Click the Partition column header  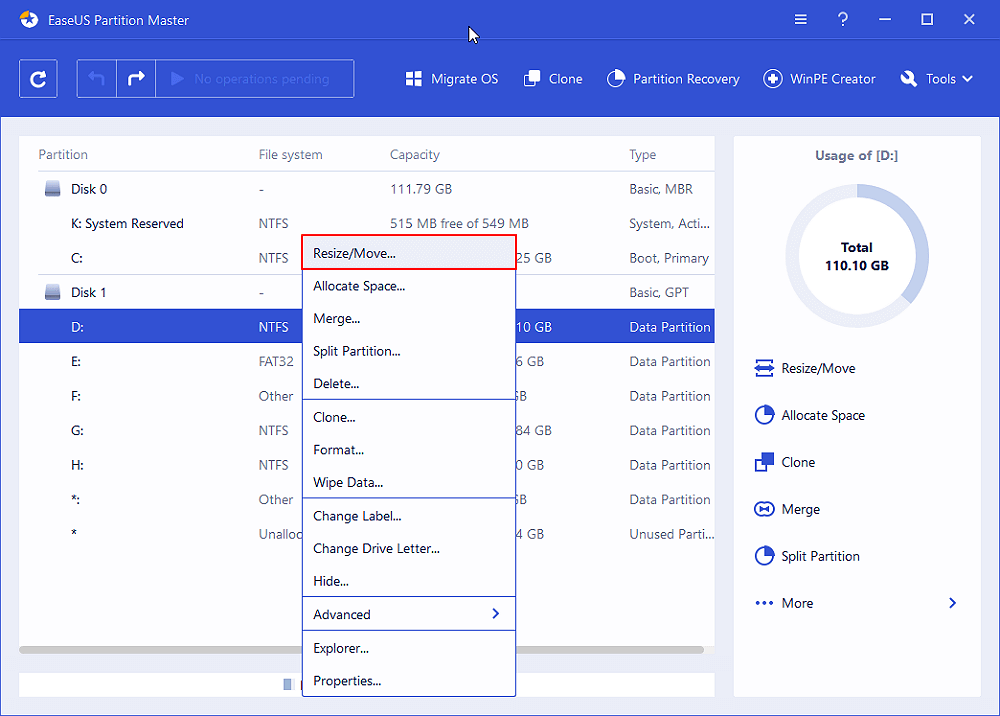point(63,154)
